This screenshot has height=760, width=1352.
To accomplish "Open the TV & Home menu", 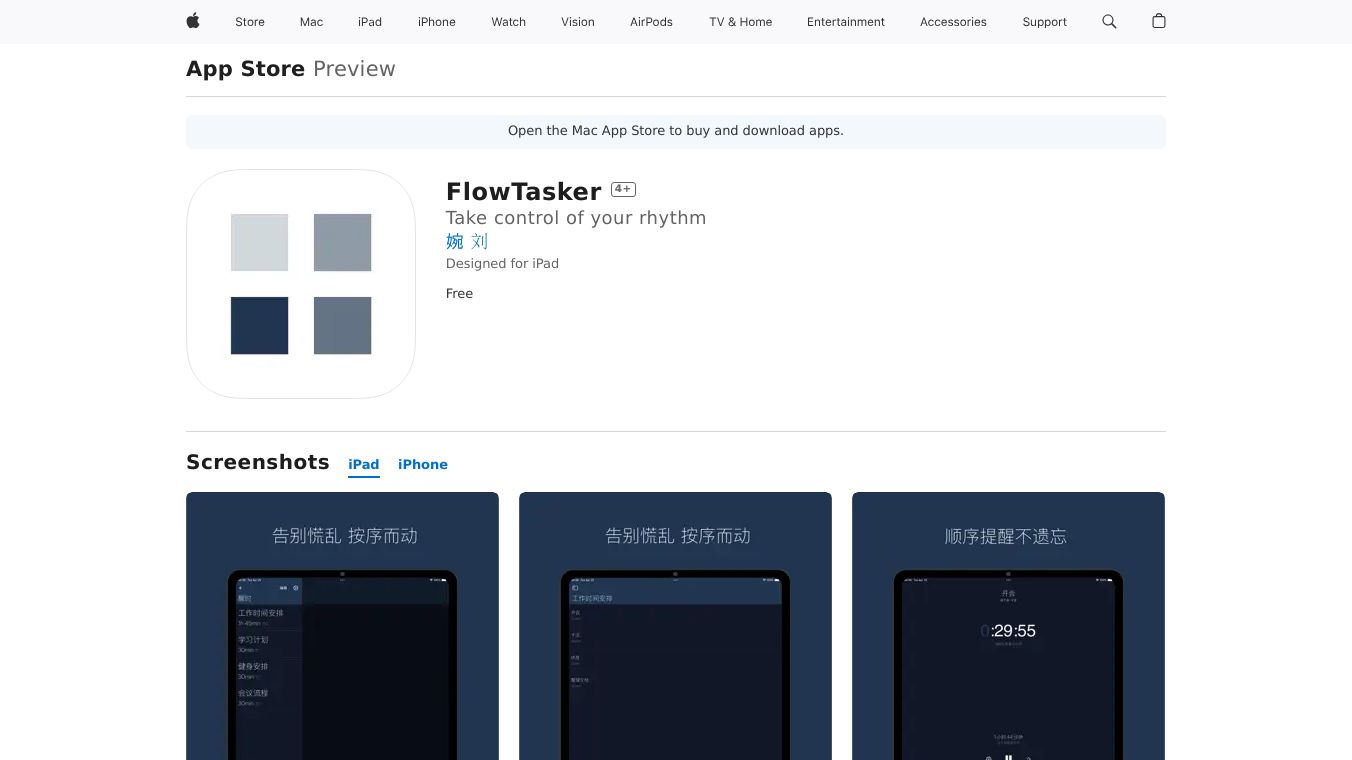I will click(741, 22).
